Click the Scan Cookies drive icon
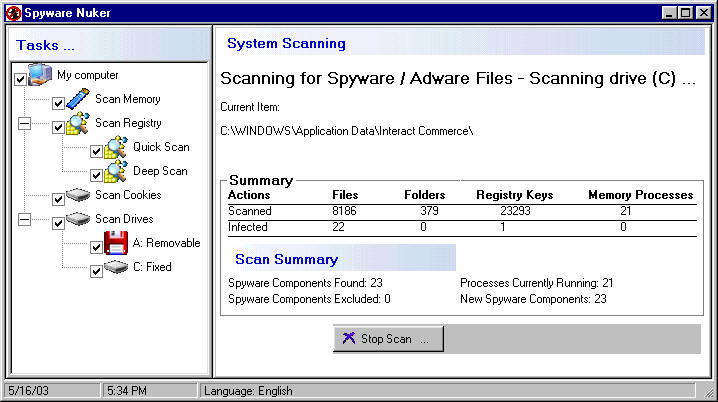 click(x=78, y=195)
